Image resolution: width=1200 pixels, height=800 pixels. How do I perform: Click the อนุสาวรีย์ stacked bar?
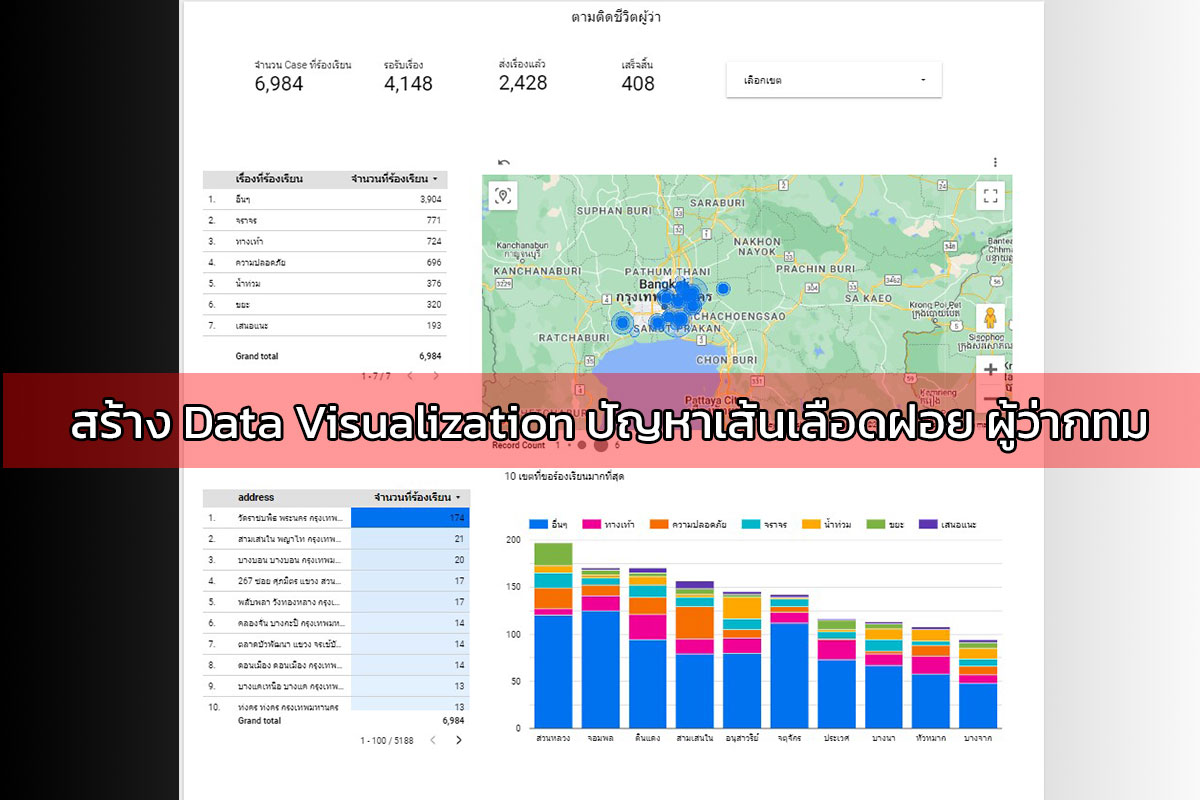pyautogui.click(x=742, y=660)
